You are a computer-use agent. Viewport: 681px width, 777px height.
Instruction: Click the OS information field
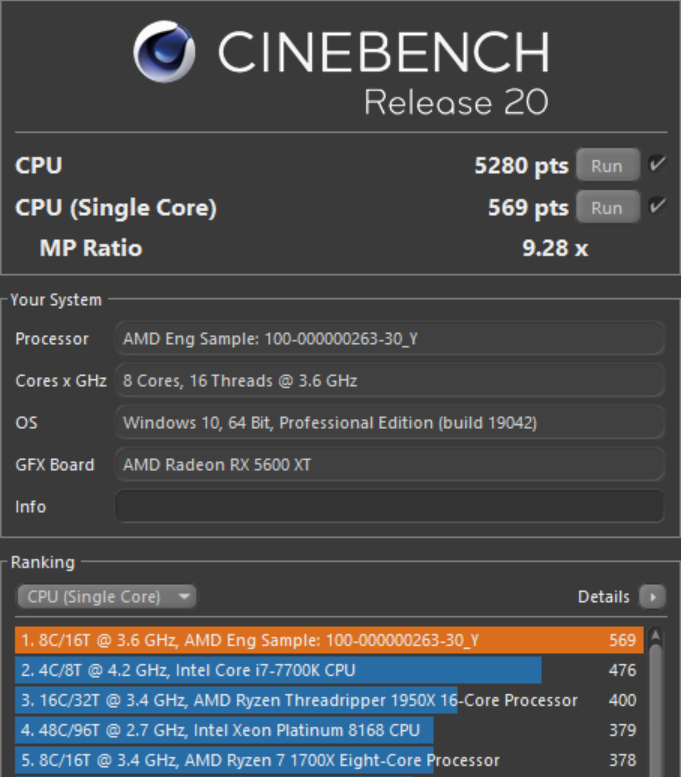[x=389, y=423]
